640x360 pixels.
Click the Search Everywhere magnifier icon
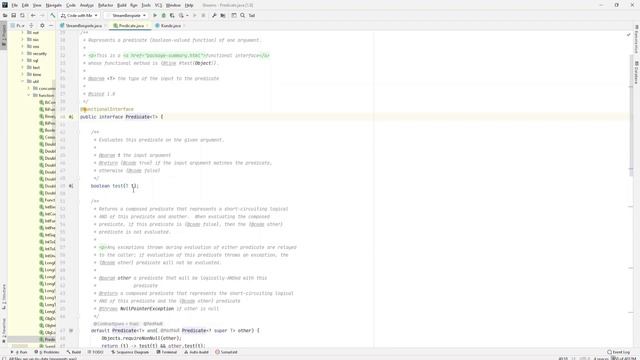[242, 16]
